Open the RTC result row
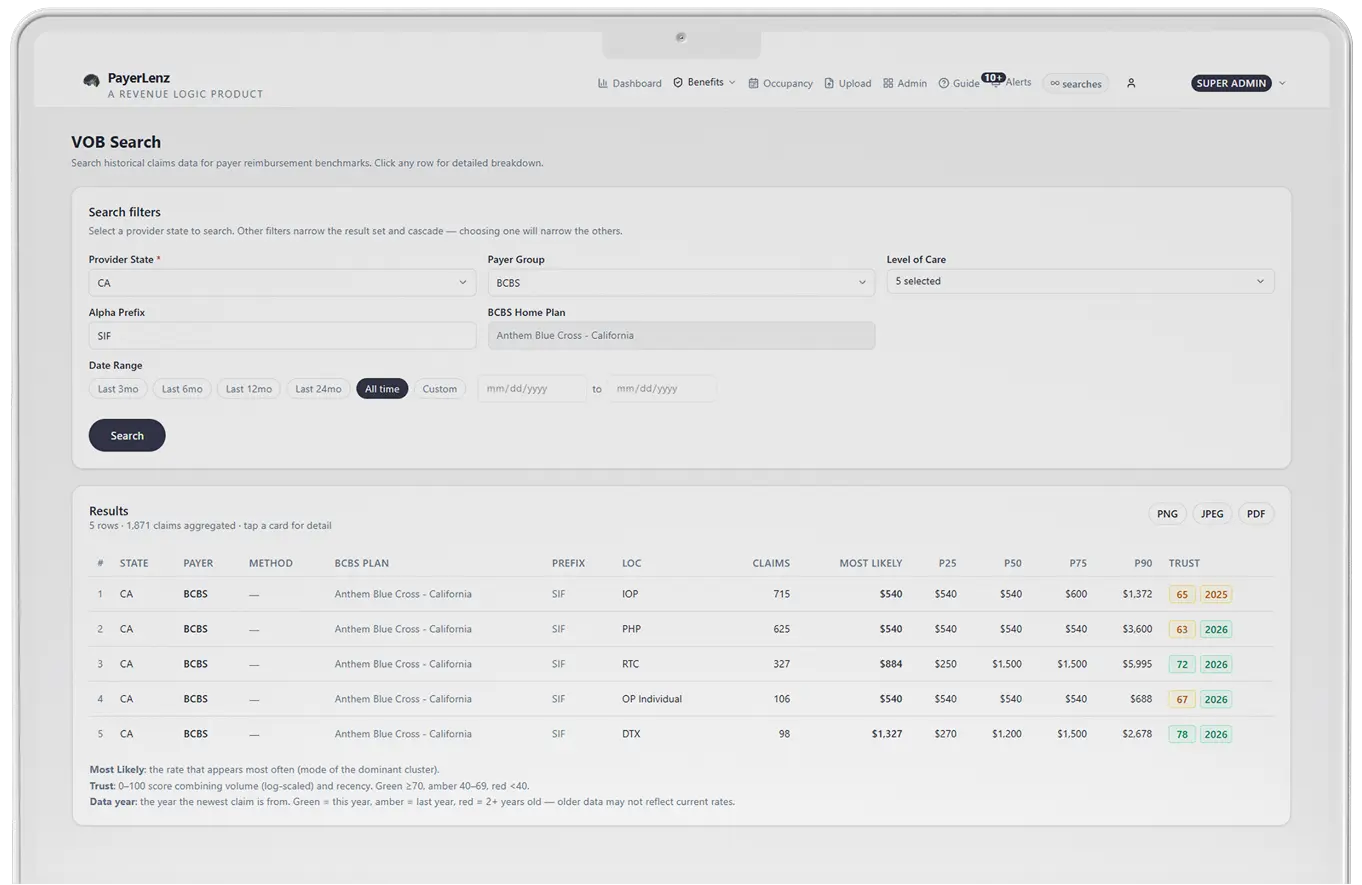 click(681, 664)
